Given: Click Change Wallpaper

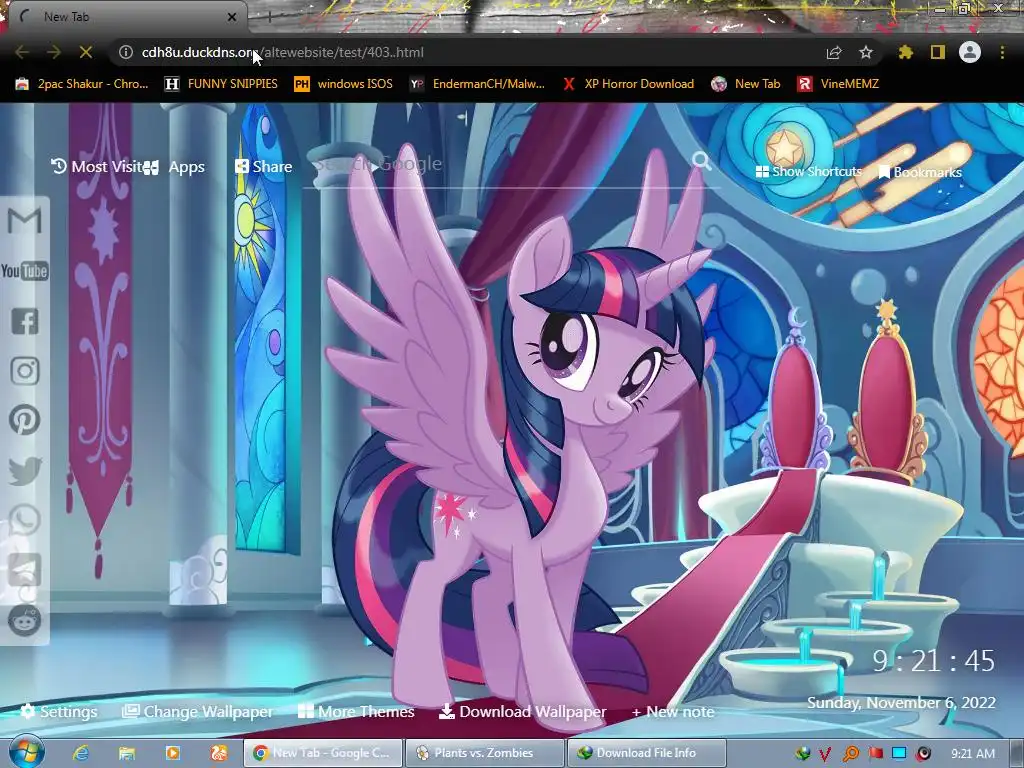Looking at the screenshot, I should click(x=197, y=711).
